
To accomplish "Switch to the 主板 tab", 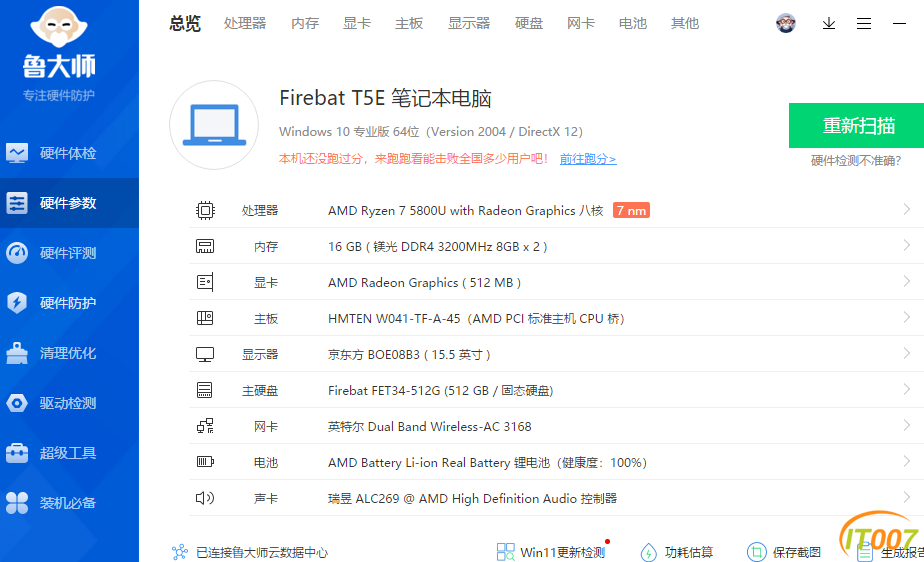I will coord(409,24).
